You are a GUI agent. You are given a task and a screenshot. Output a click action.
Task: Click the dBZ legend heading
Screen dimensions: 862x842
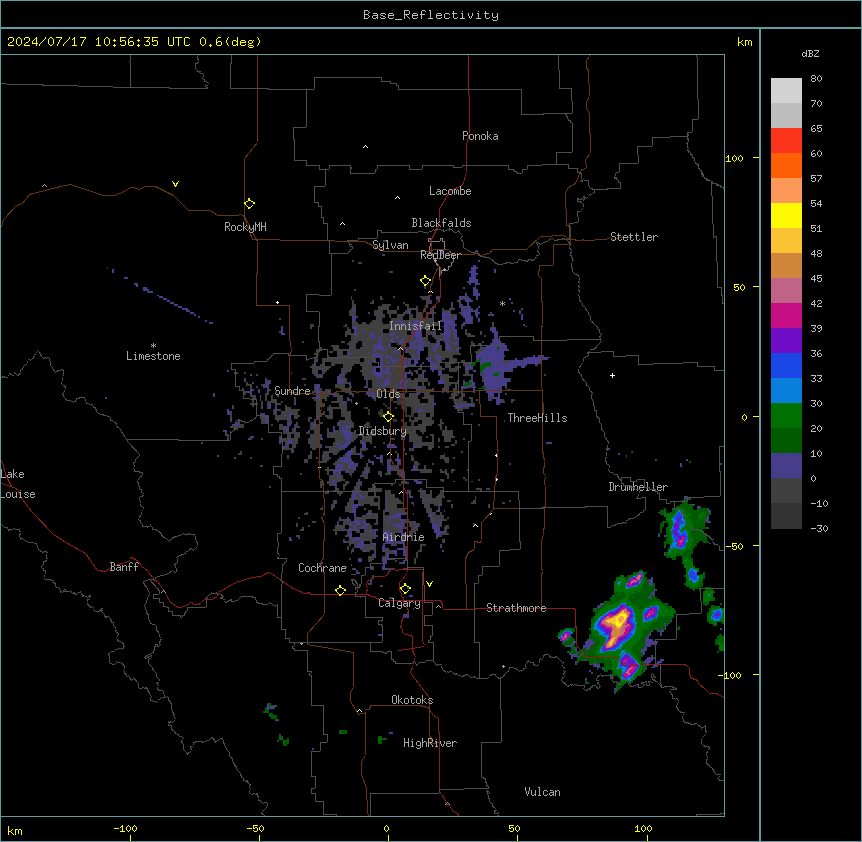coord(810,53)
